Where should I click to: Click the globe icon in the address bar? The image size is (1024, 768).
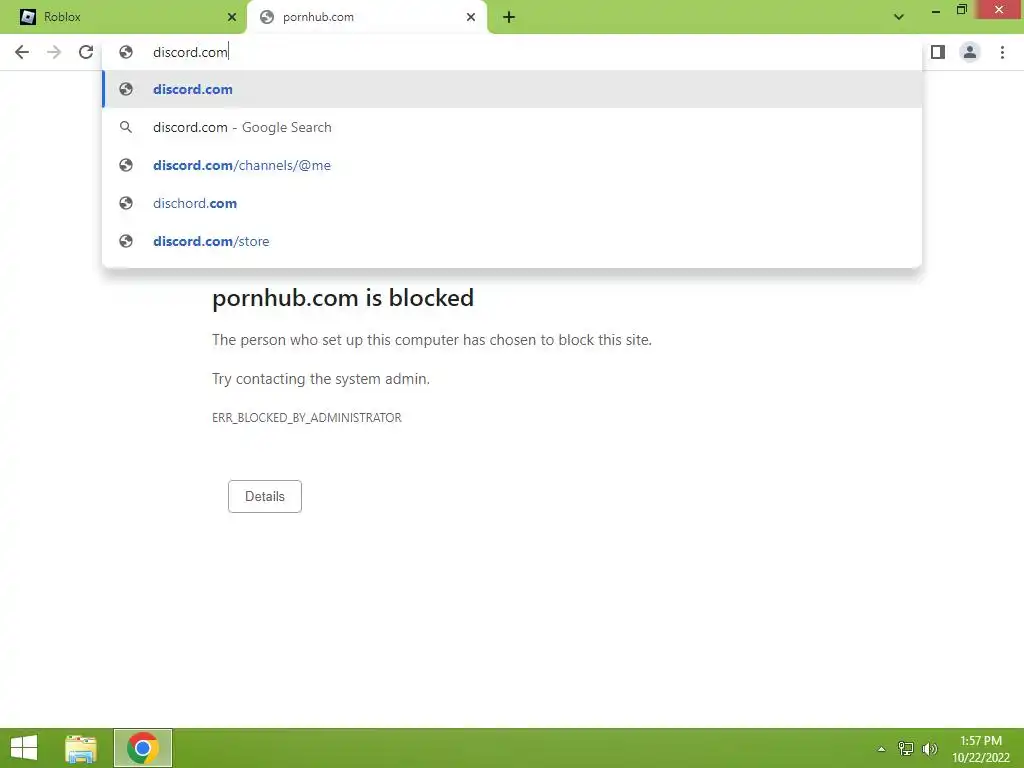pos(126,52)
